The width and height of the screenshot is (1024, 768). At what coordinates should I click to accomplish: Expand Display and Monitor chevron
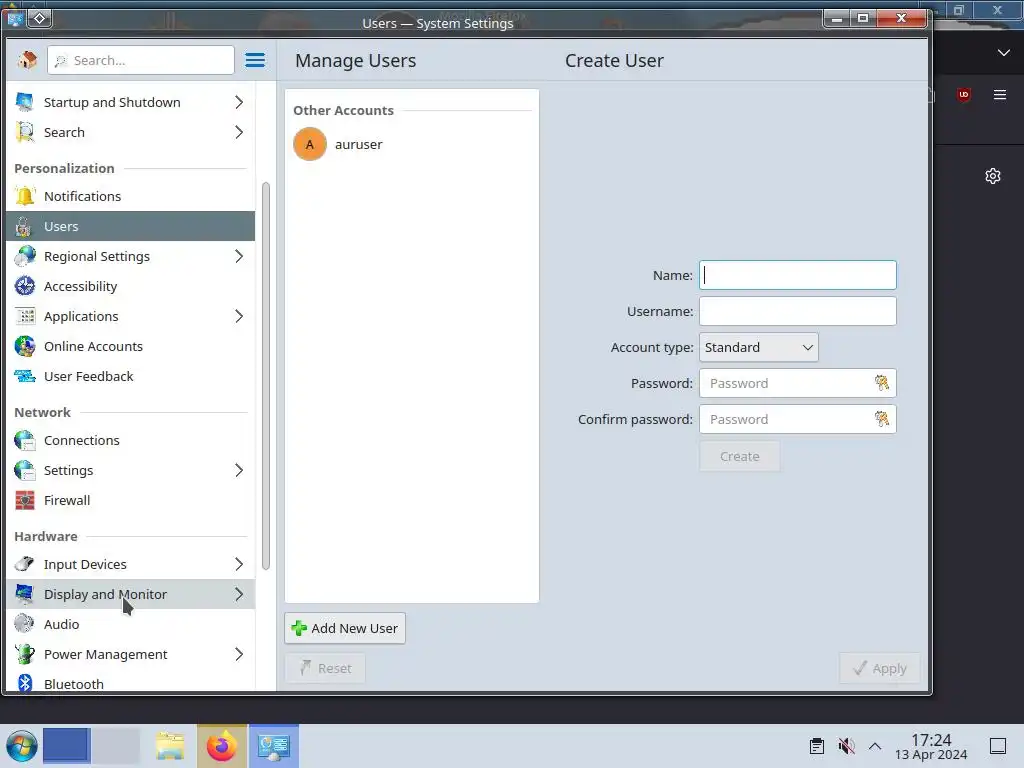click(x=239, y=594)
